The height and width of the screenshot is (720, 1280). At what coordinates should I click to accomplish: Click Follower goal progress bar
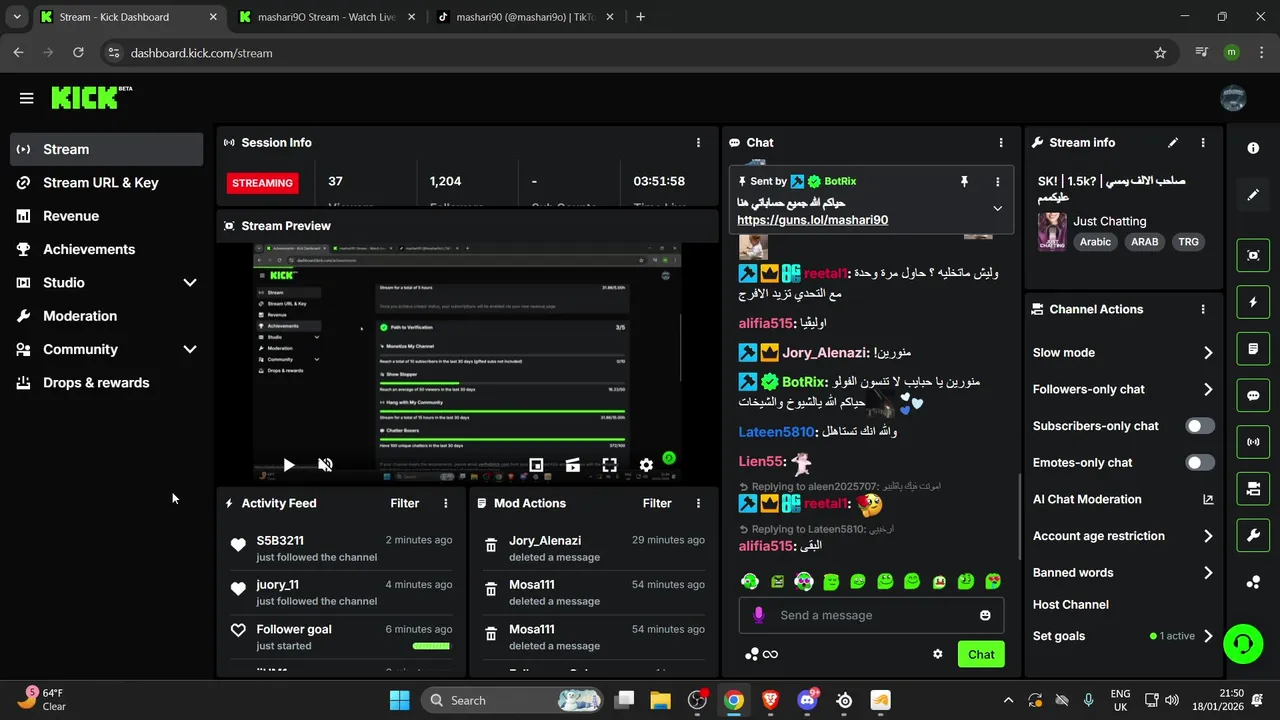432,646
